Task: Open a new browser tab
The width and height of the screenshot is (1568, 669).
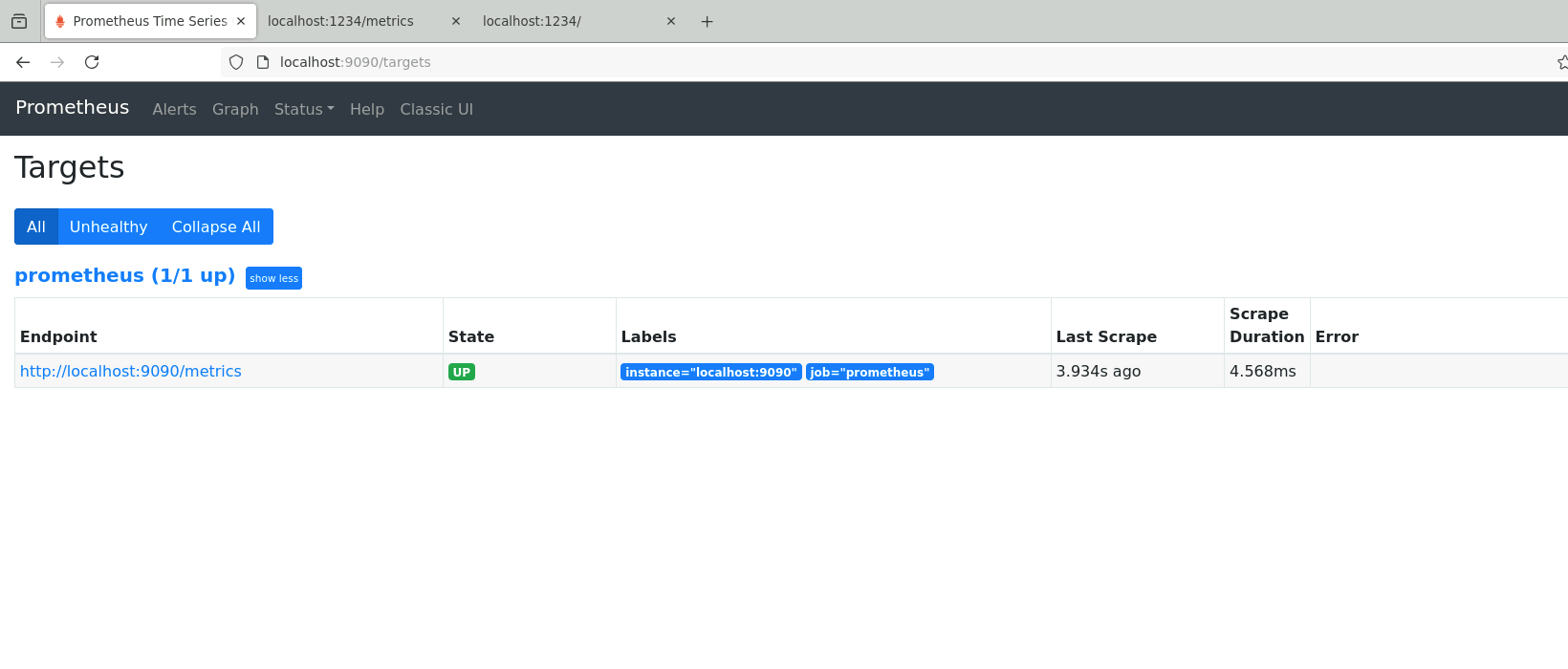Action: 708,21
